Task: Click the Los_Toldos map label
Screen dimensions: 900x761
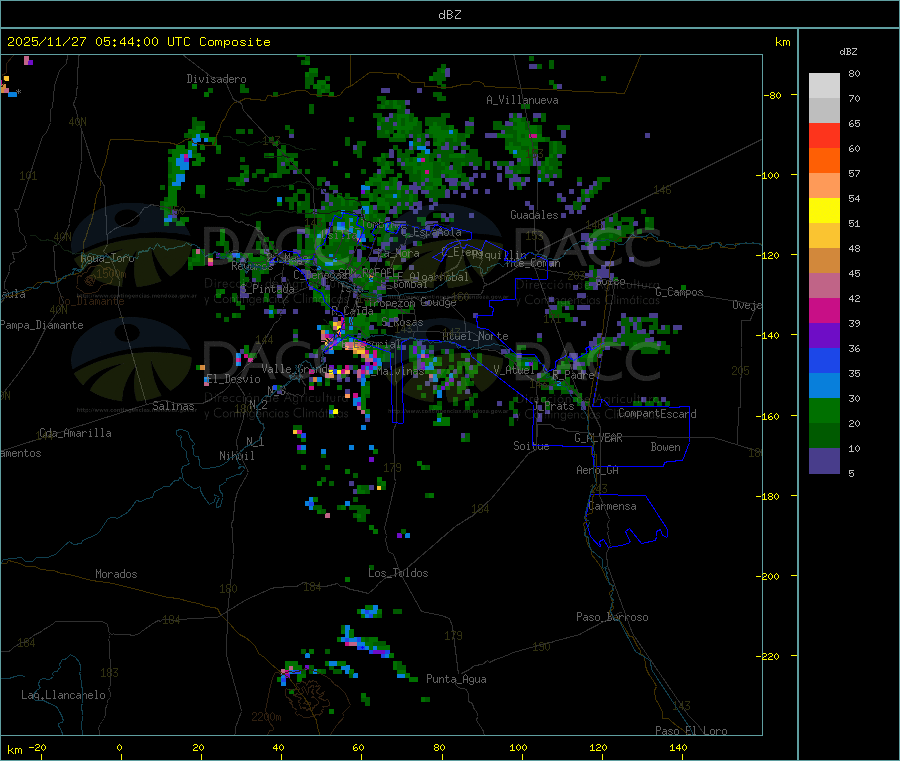Action: (x=398, y=573)
